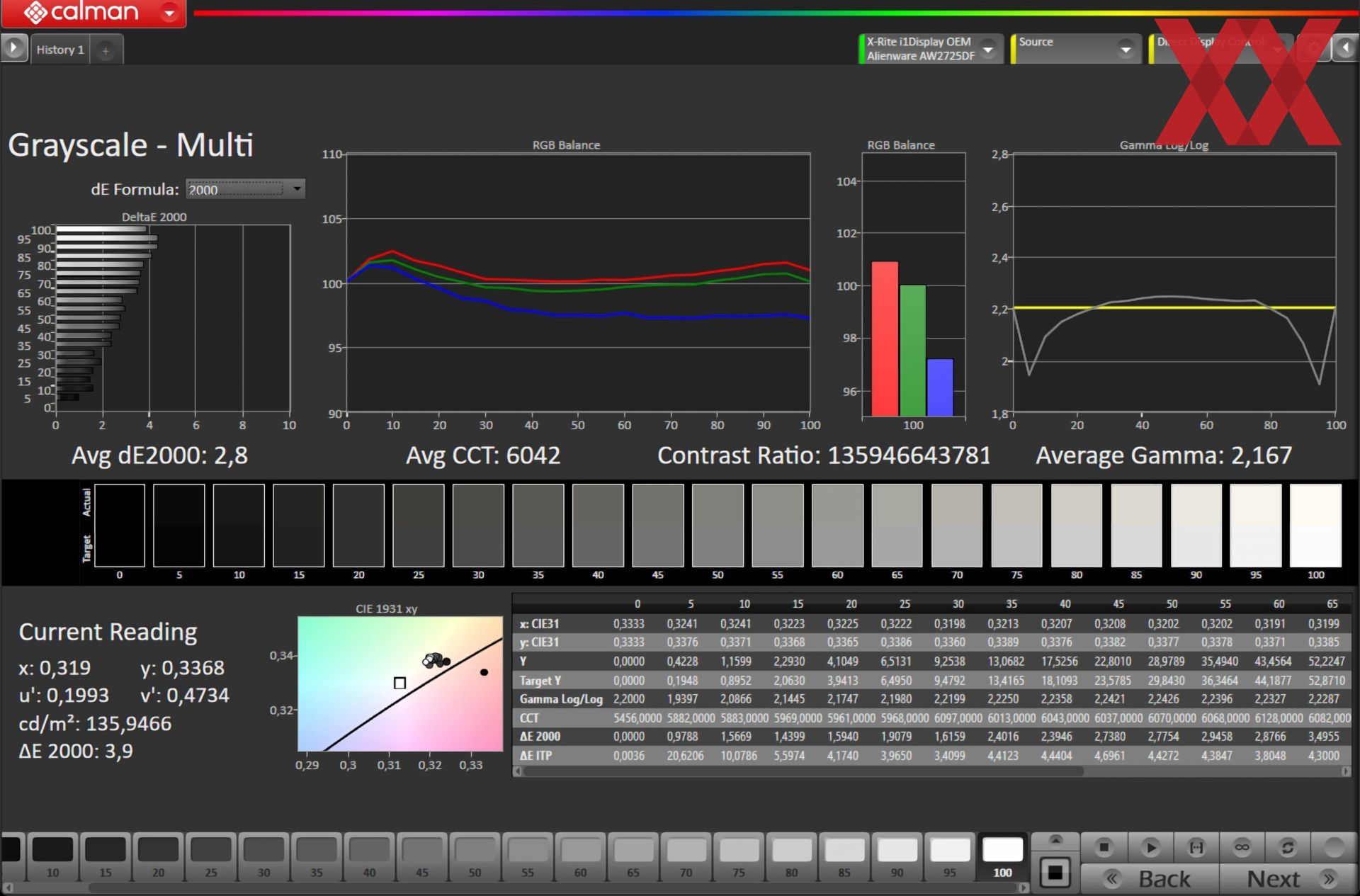
Task: Advance to next page with Next
Action: pos(1288,879)
